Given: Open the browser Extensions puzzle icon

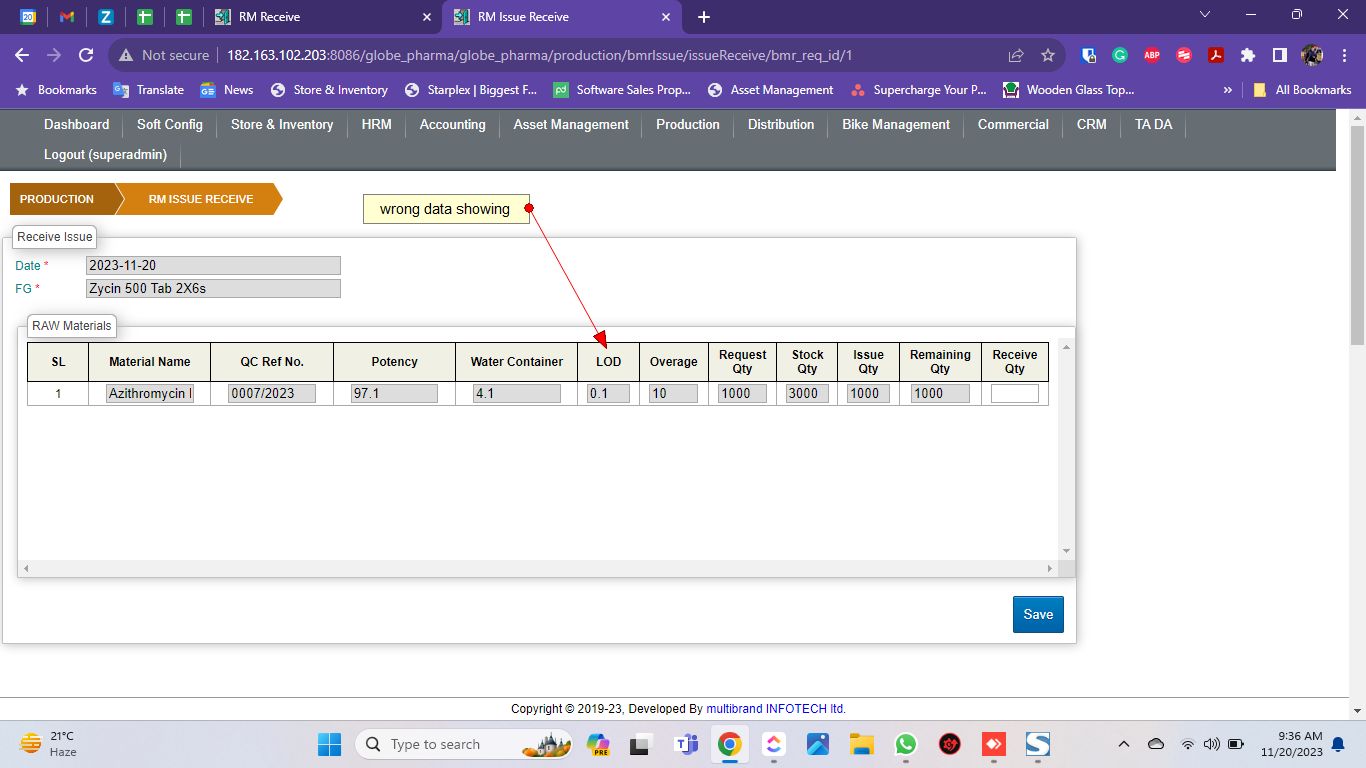Looking at the screenshot, I should (x=1247, y=56).
